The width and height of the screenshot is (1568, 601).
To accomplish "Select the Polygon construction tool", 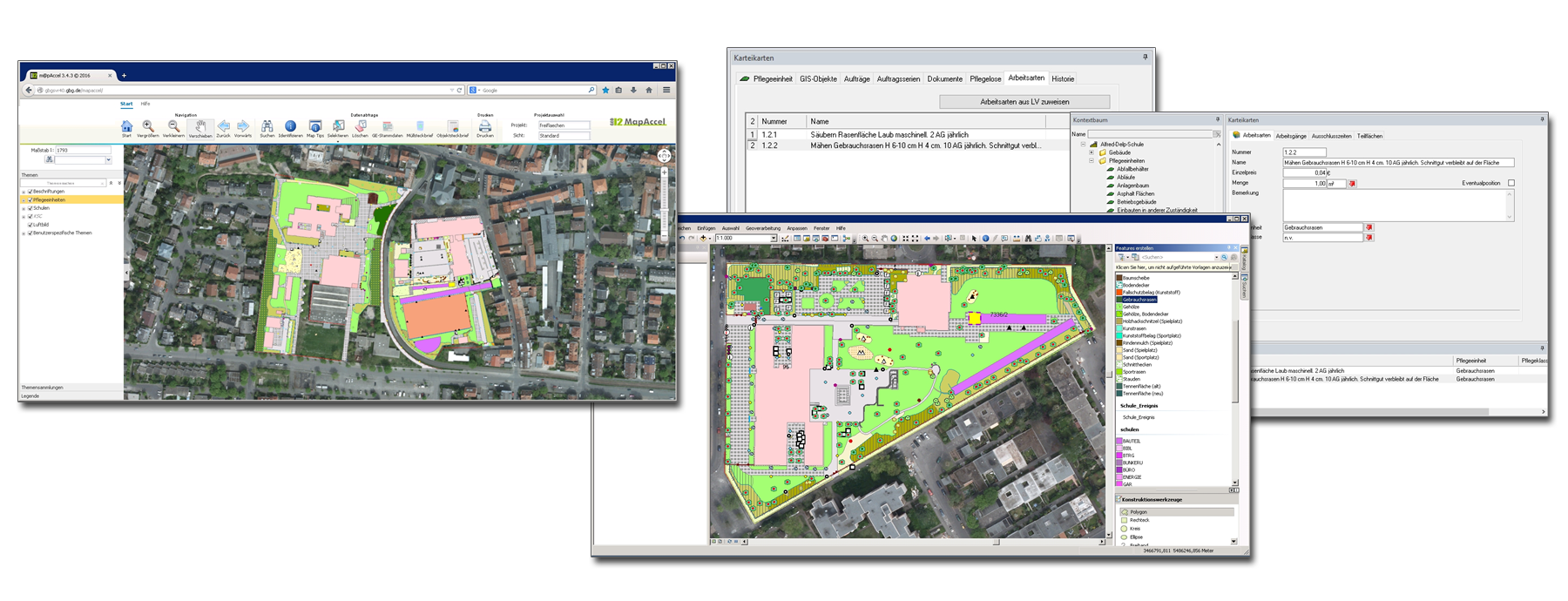I will [x=1139, y=512].
